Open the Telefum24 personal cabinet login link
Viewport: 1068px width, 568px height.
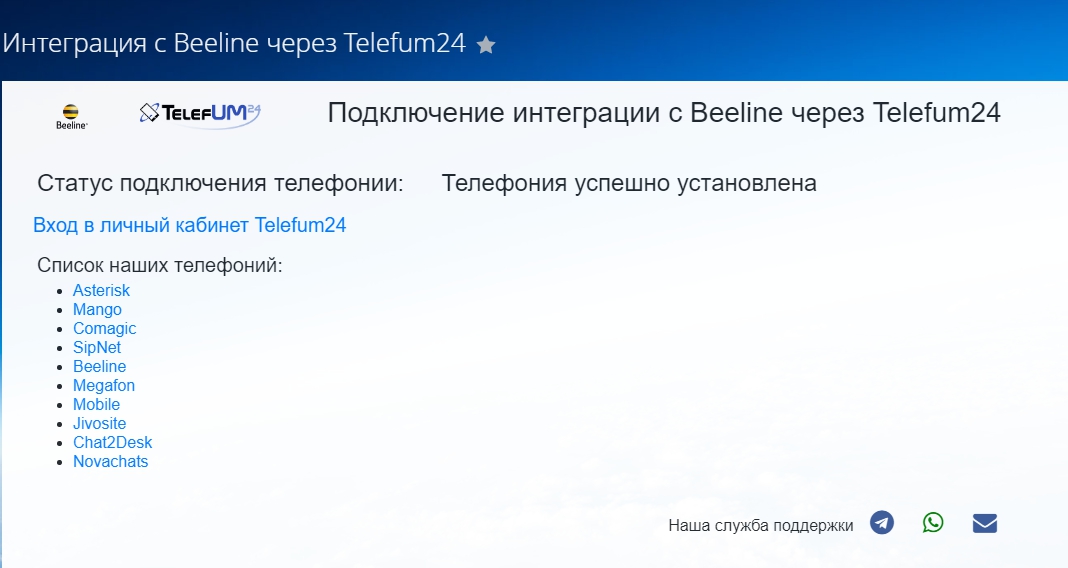(189, 225)
